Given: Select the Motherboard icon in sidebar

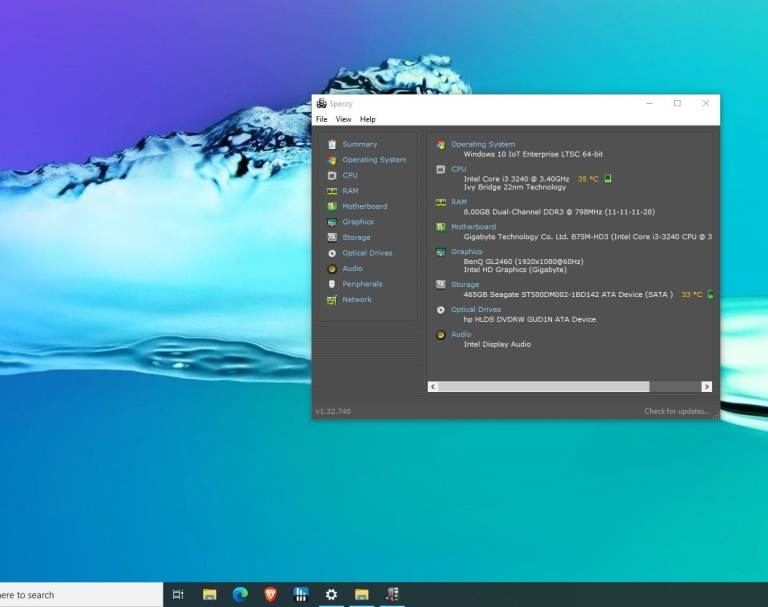Looking at the screenshot, I should [x=332, y=206].
